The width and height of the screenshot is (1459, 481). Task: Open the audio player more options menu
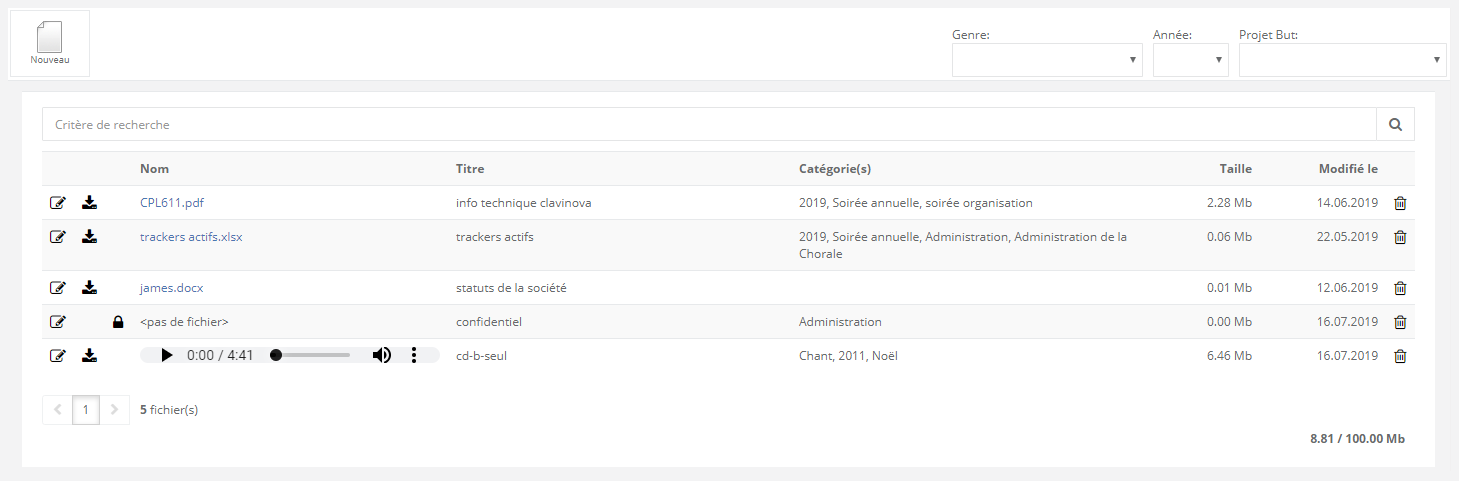414,355
